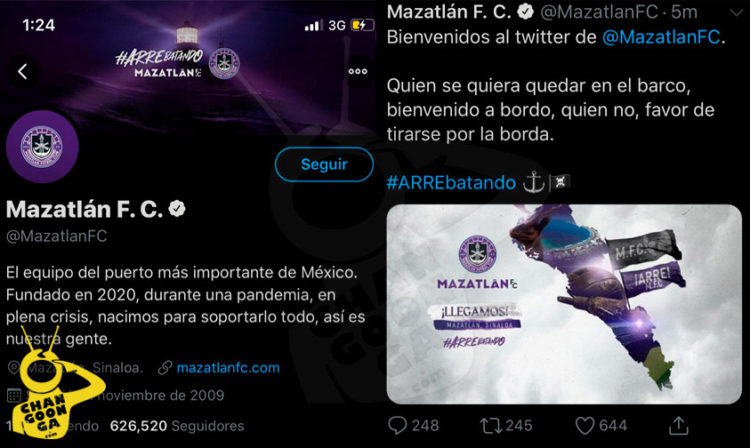Open the mazatlanfc.com website link
The height and width of the screenshot is (448, 750).
pyautogui.click(x=228, y=368)
